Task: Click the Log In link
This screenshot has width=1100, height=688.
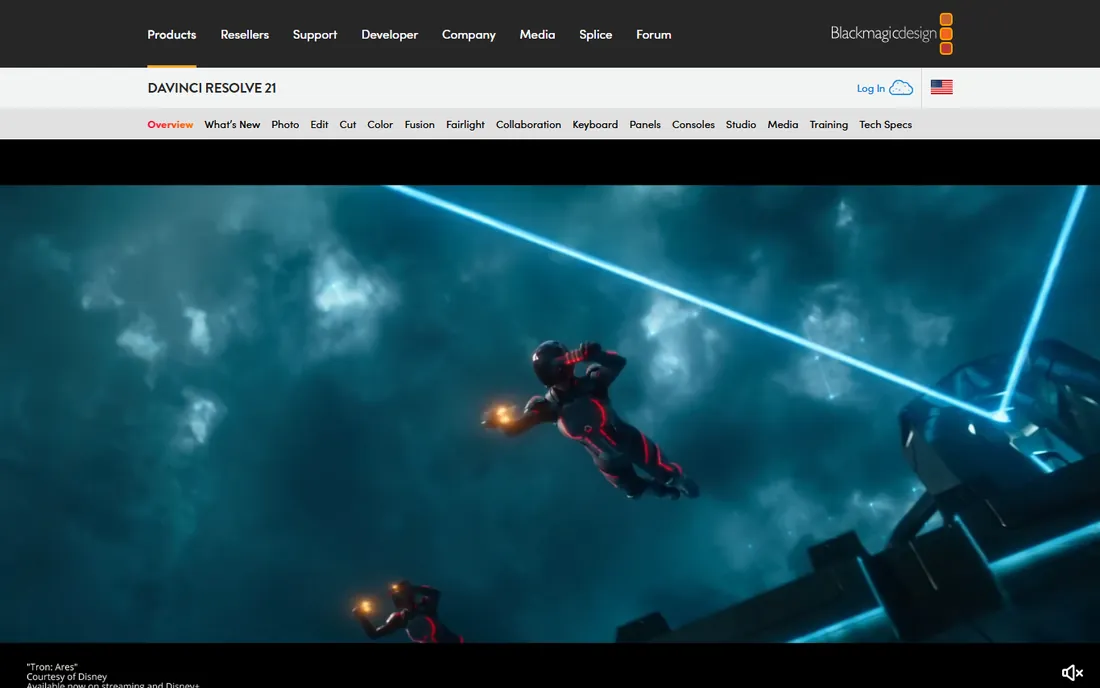Action: click(x=871, y=88)
